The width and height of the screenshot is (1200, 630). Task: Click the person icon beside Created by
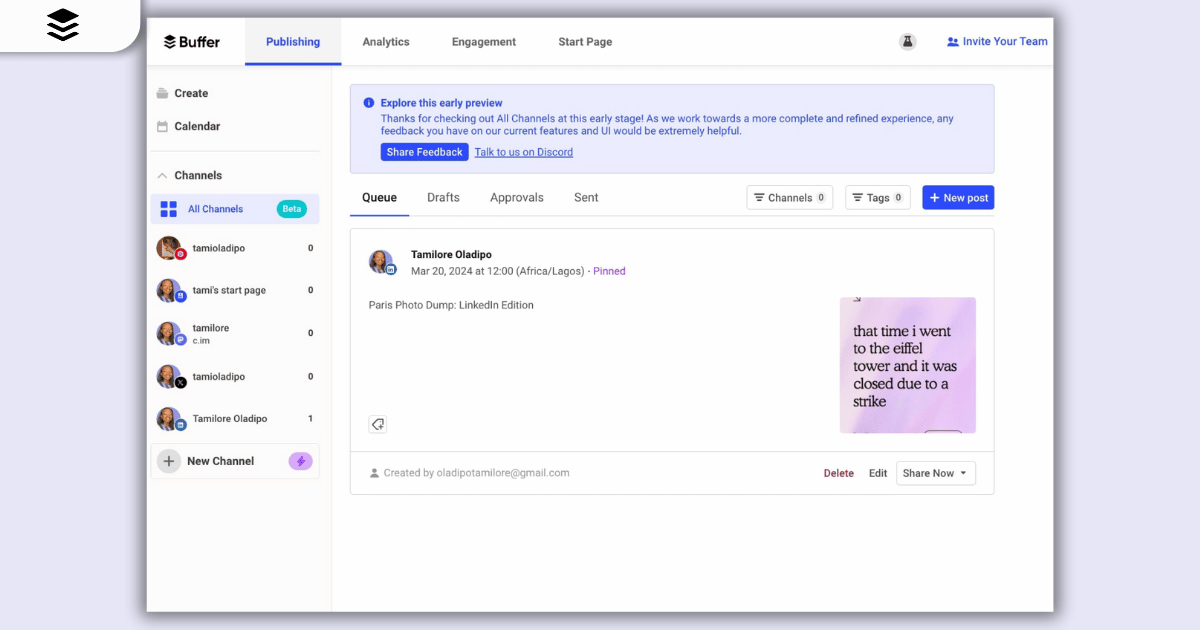[375, 473]
